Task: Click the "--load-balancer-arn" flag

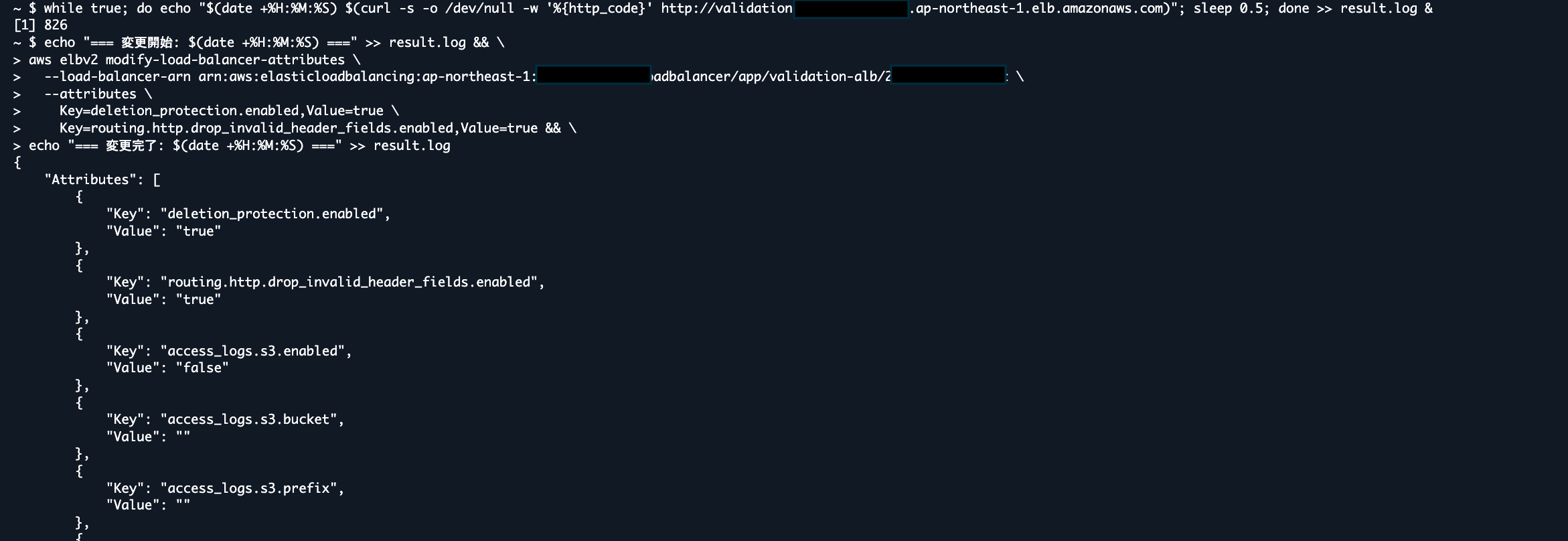Action: [x=117, y=77]
